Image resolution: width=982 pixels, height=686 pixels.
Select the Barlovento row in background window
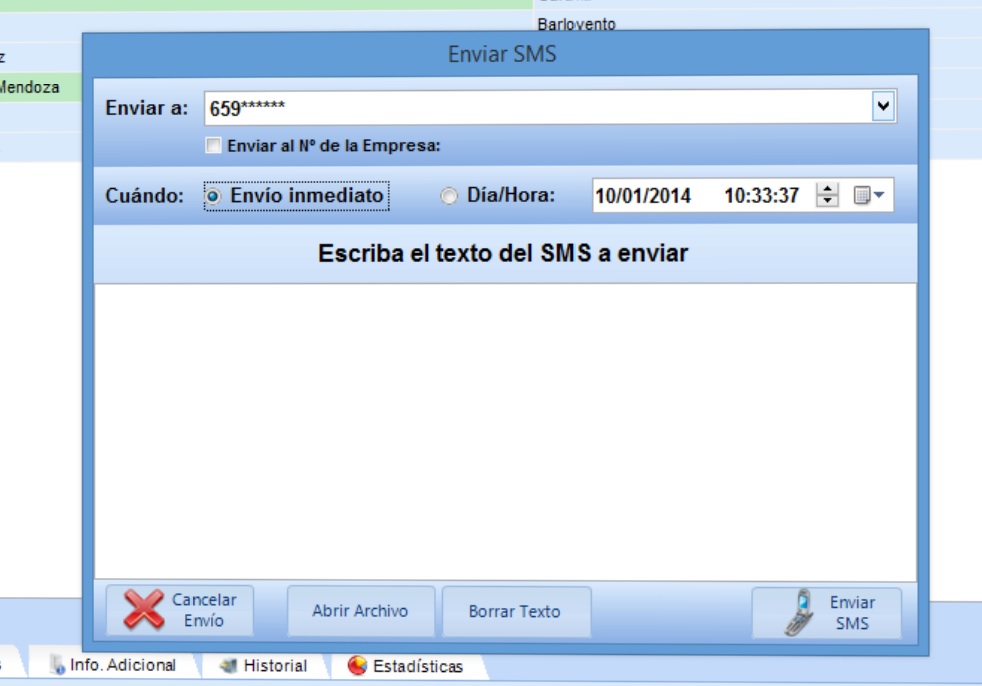(576, 24)
